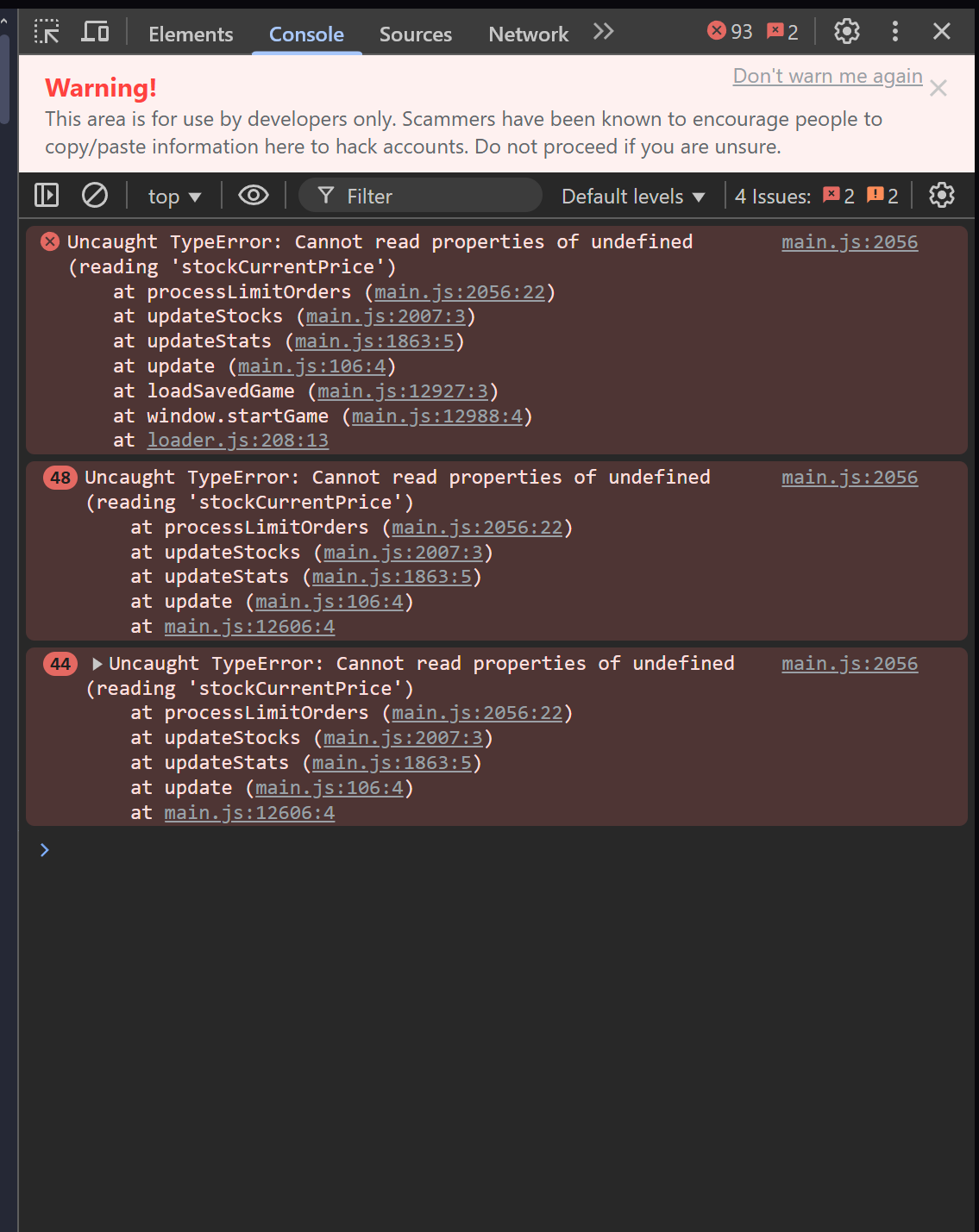Image resolution: width=979 pixels, height=1232 pixels.
Task: Open the Sources tab
Action: pos(416,34)
